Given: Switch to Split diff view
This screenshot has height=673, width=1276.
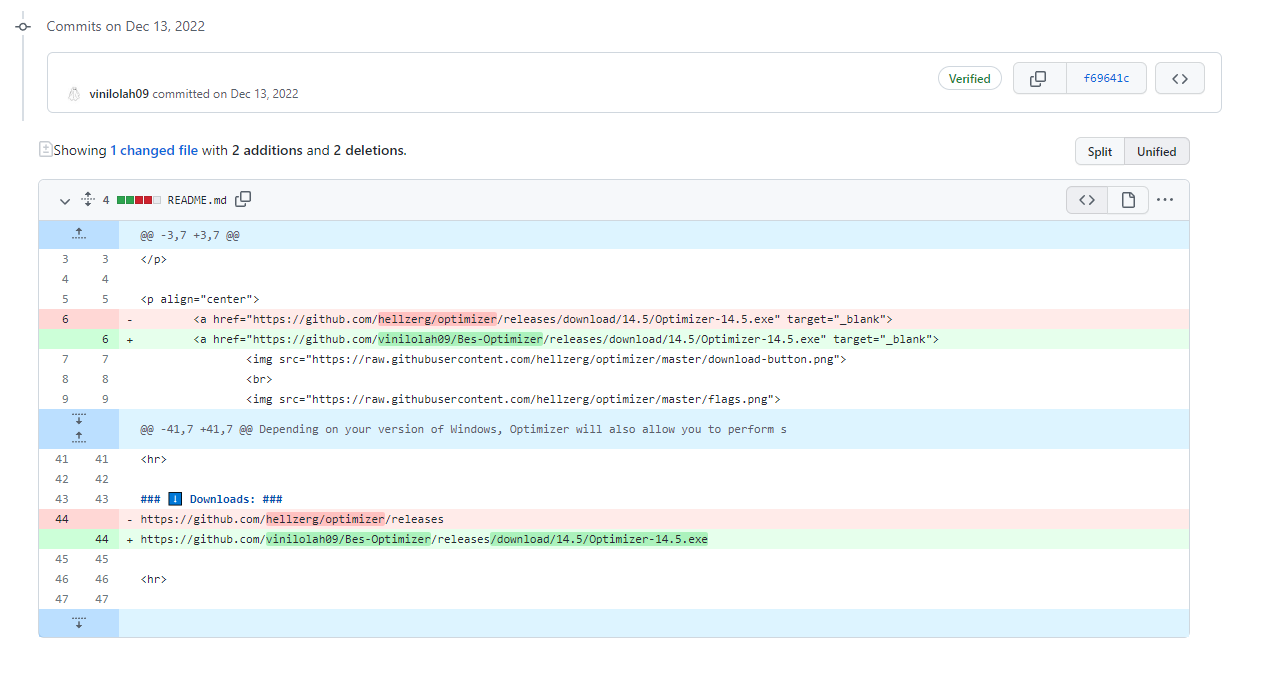Looking at the screenshot, I should 1099,151.
